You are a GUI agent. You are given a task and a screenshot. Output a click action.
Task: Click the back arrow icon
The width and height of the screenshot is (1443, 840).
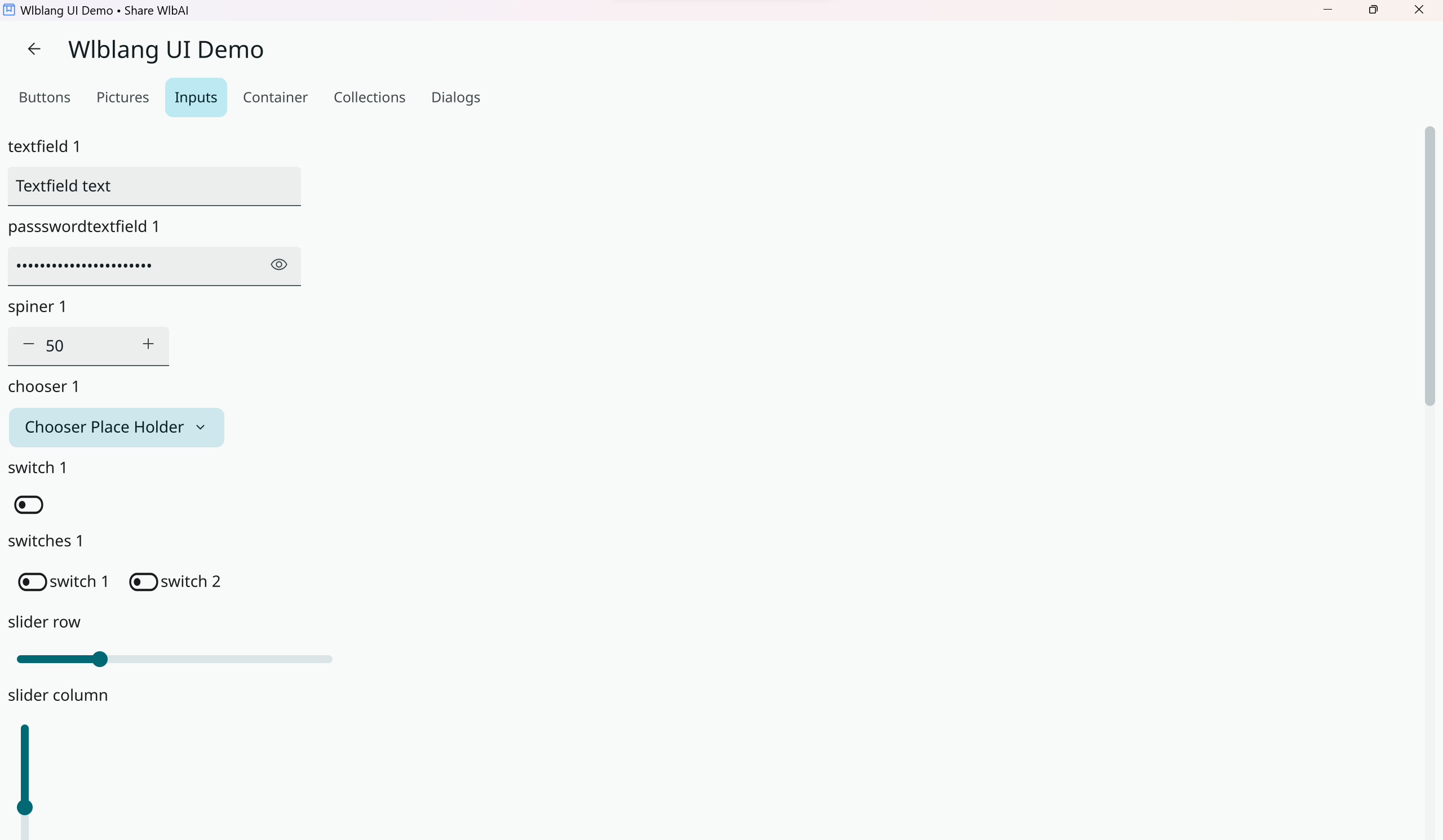(x=34, y=49)
